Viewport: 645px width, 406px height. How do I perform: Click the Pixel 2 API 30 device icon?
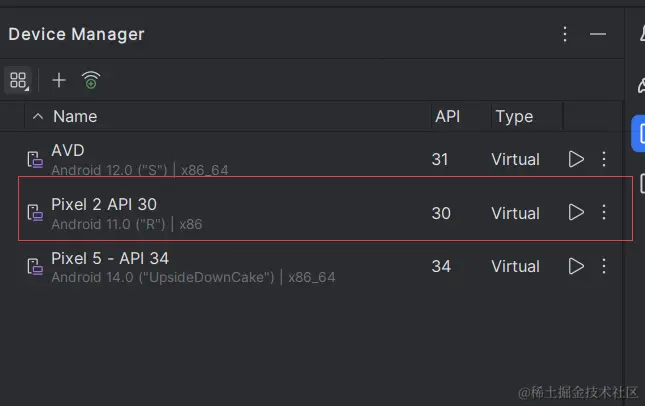click(33, 213)
